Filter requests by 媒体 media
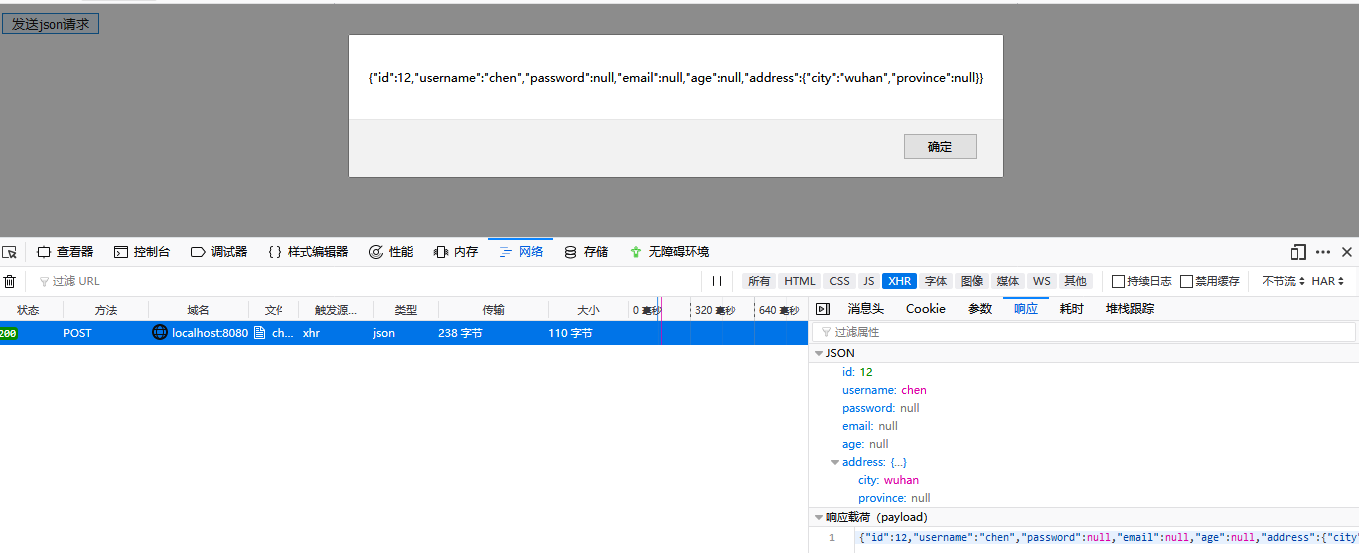1359x553 pixels. tap(1008, 282)
